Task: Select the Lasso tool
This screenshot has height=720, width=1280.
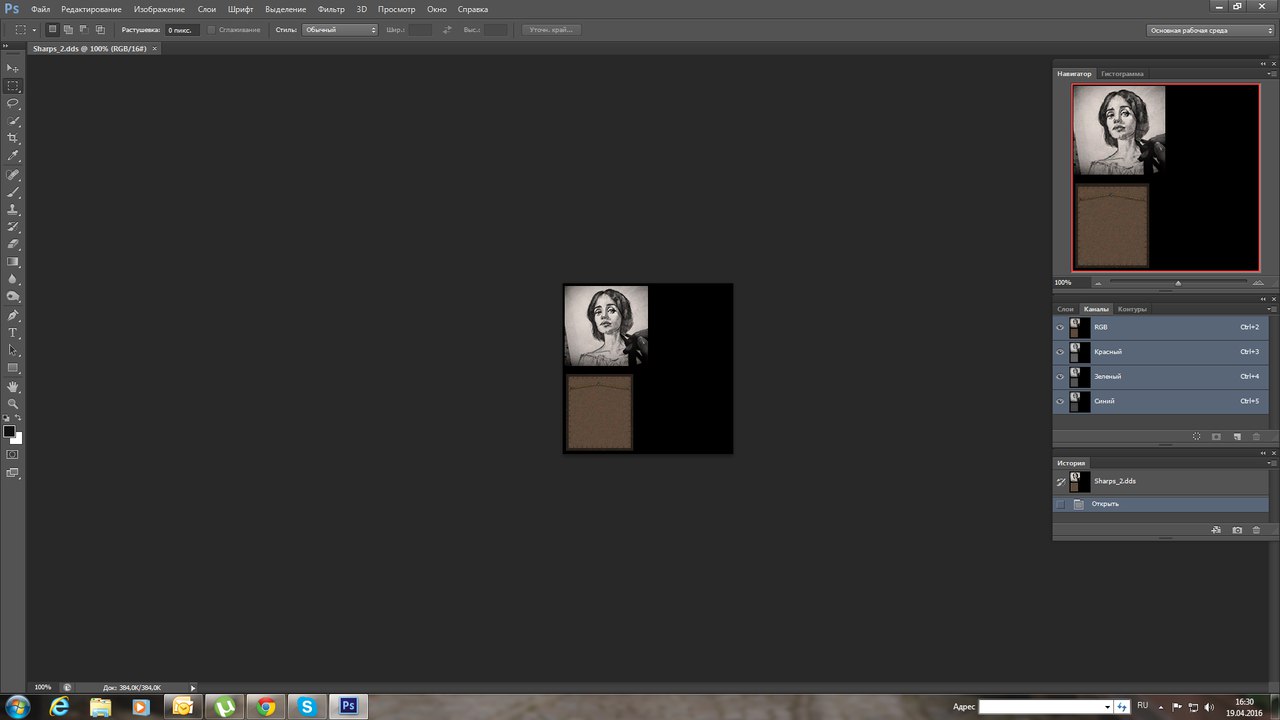Action: (14, 103)
